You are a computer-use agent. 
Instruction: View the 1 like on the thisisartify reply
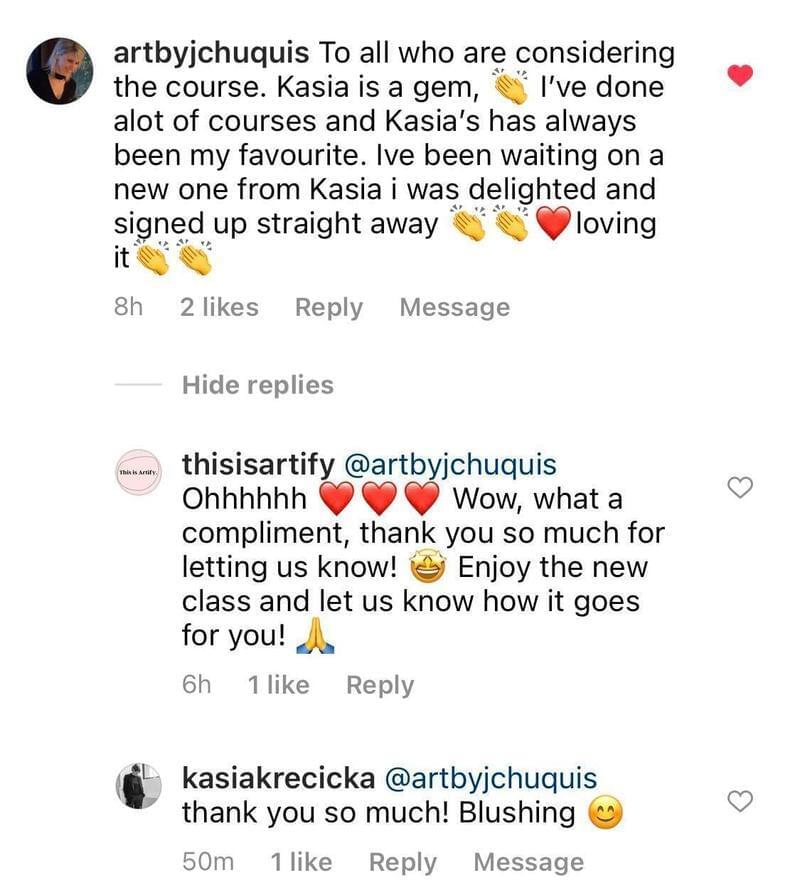[x=278, y=685]
